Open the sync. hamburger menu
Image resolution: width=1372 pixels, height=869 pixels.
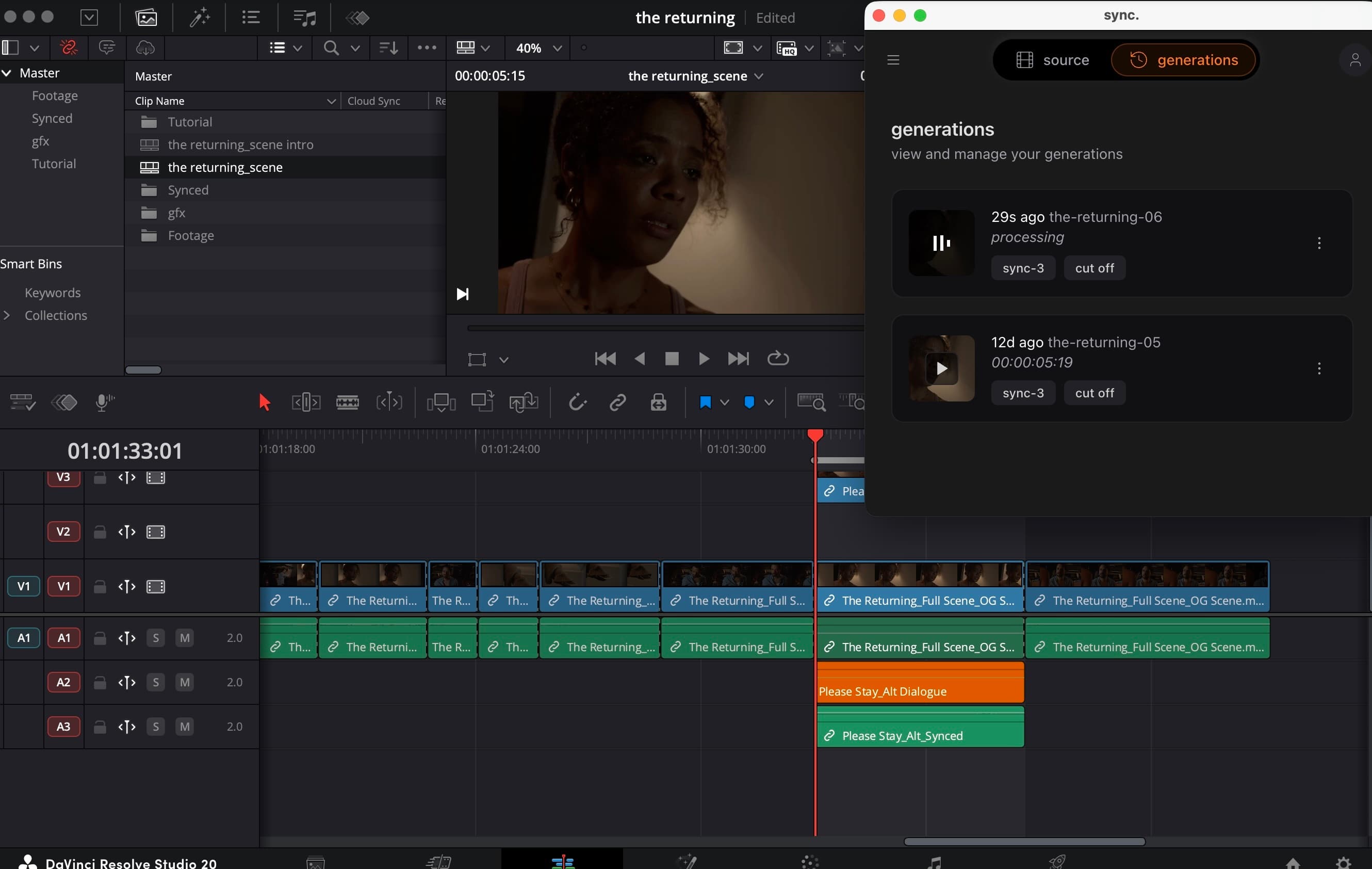click(893, 60)
